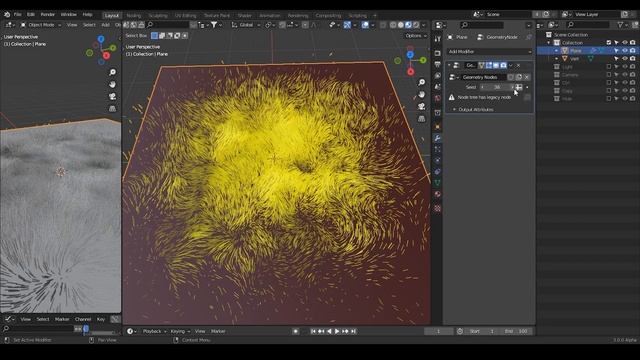Click the zoom magnifier icon in left viewport
Screen dimensions: 640x360
pyautogui.click(x=112, y=72)
